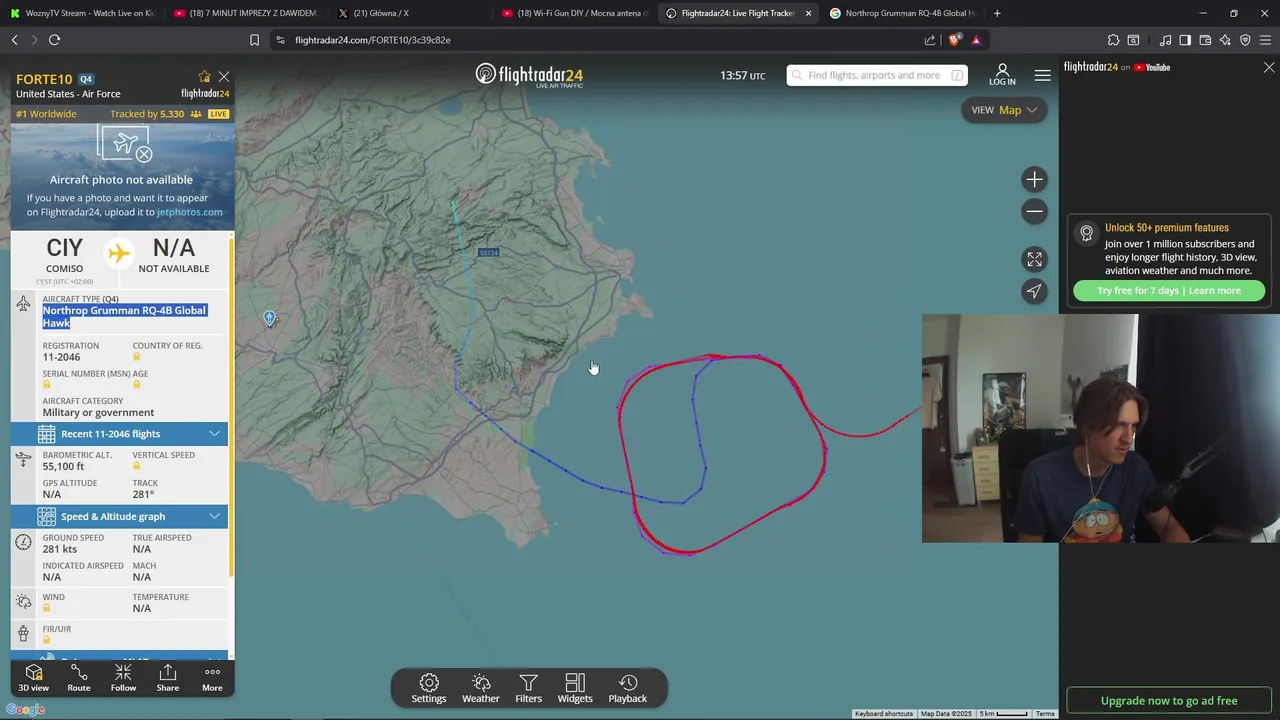Zoom out on the map

tap(1034, 211)
